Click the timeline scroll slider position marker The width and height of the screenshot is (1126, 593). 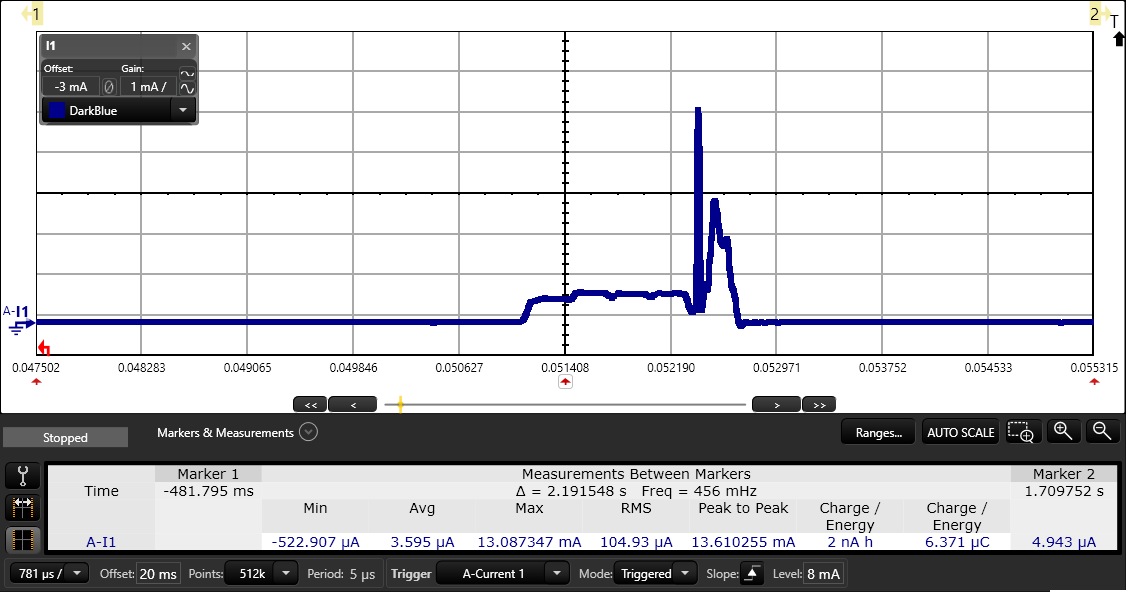click(x=400, y=405)
